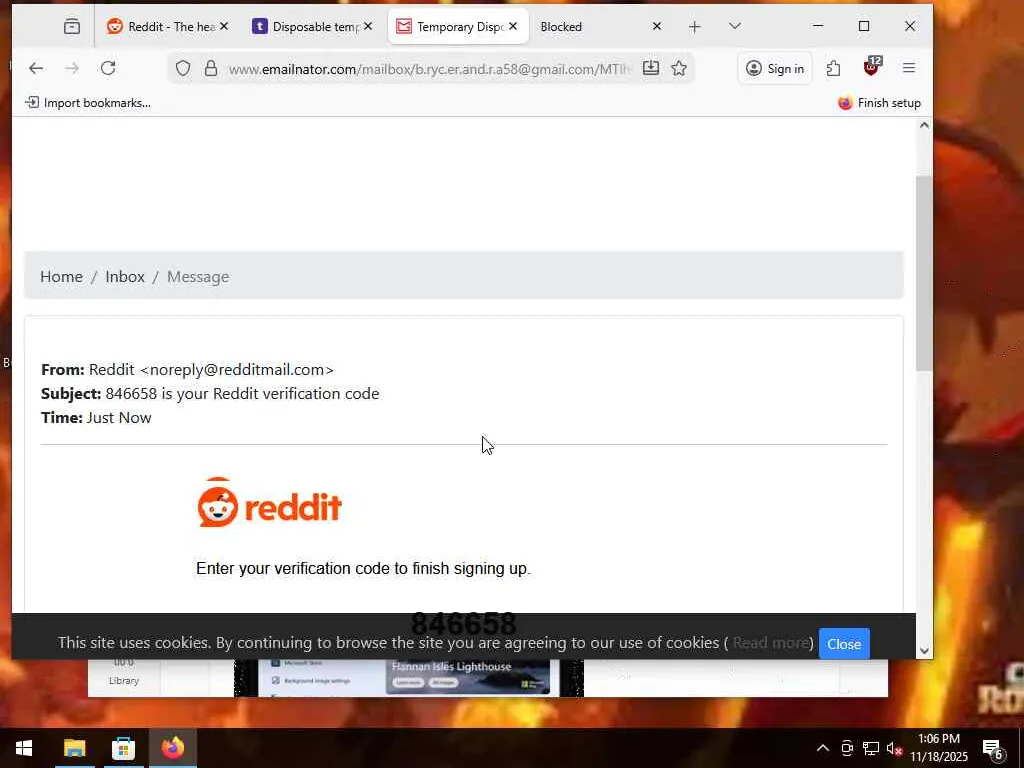Screen dimensions: 1024x768
Task: Click the Sign in button
Action: point(775,69)
